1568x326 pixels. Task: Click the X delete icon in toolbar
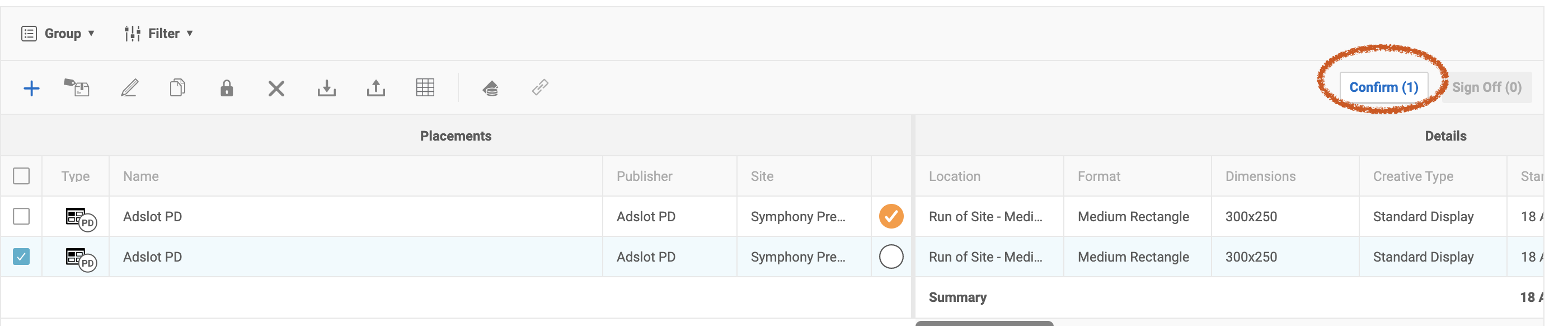coord(276,89)
